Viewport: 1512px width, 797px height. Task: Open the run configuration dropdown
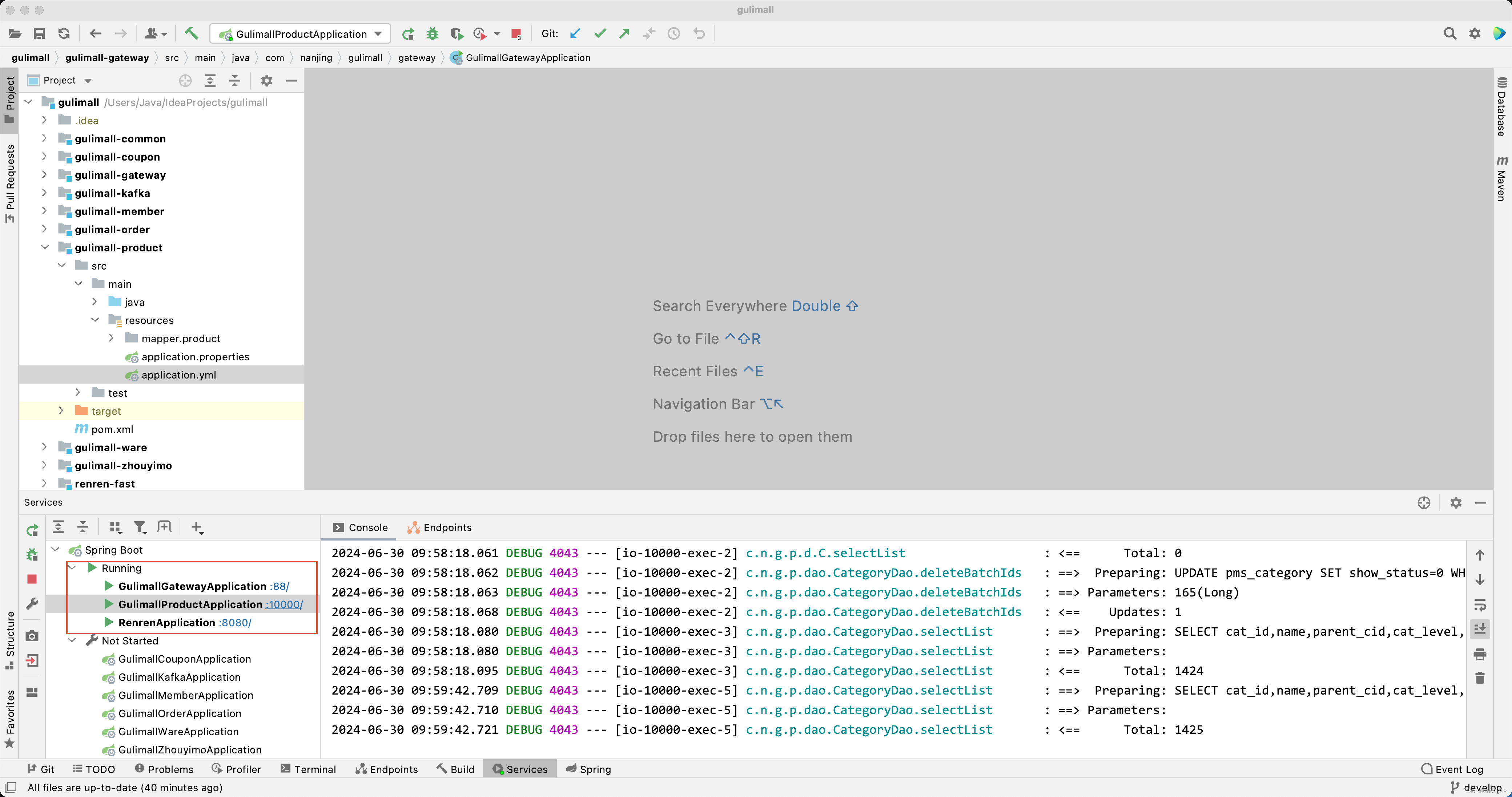(x=379, y=33)
